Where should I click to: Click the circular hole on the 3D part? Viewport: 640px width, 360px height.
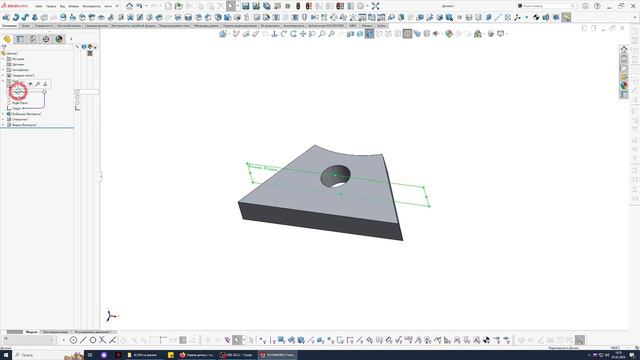tap(336, 176)
